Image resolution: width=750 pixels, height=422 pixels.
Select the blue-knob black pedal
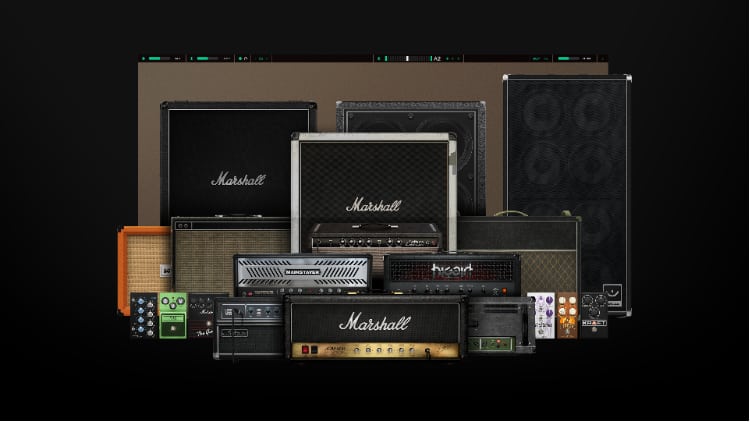[x=144, y=316]
